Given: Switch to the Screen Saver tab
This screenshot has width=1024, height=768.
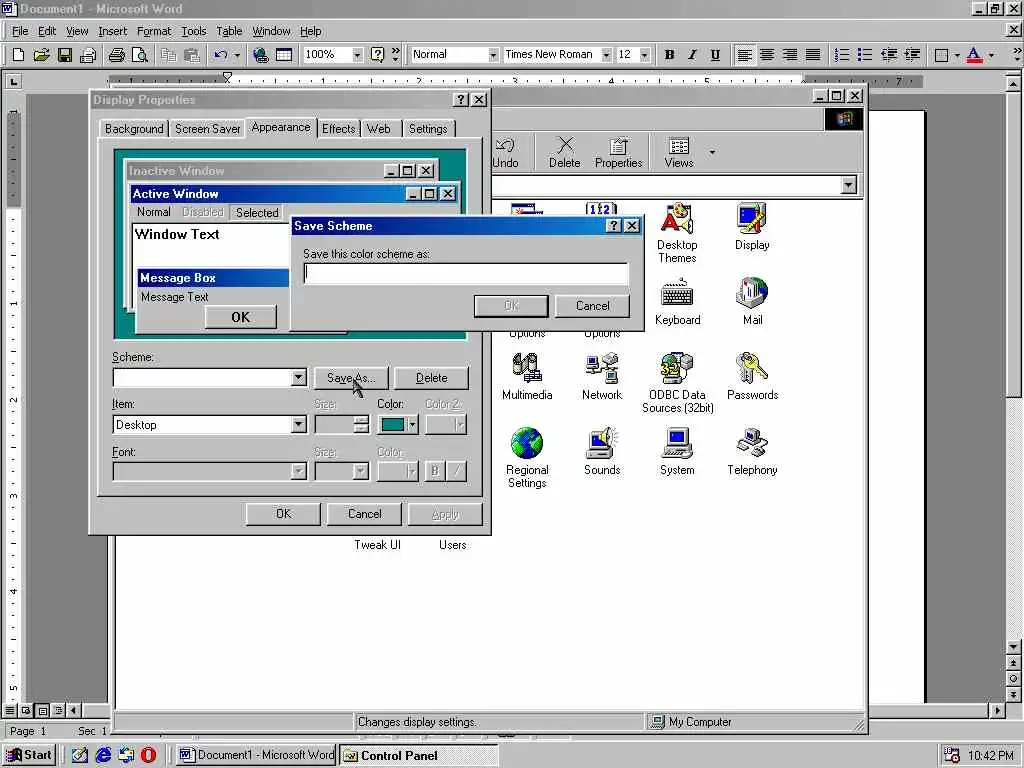Looking at the screenshot, I should click(208, 129).
